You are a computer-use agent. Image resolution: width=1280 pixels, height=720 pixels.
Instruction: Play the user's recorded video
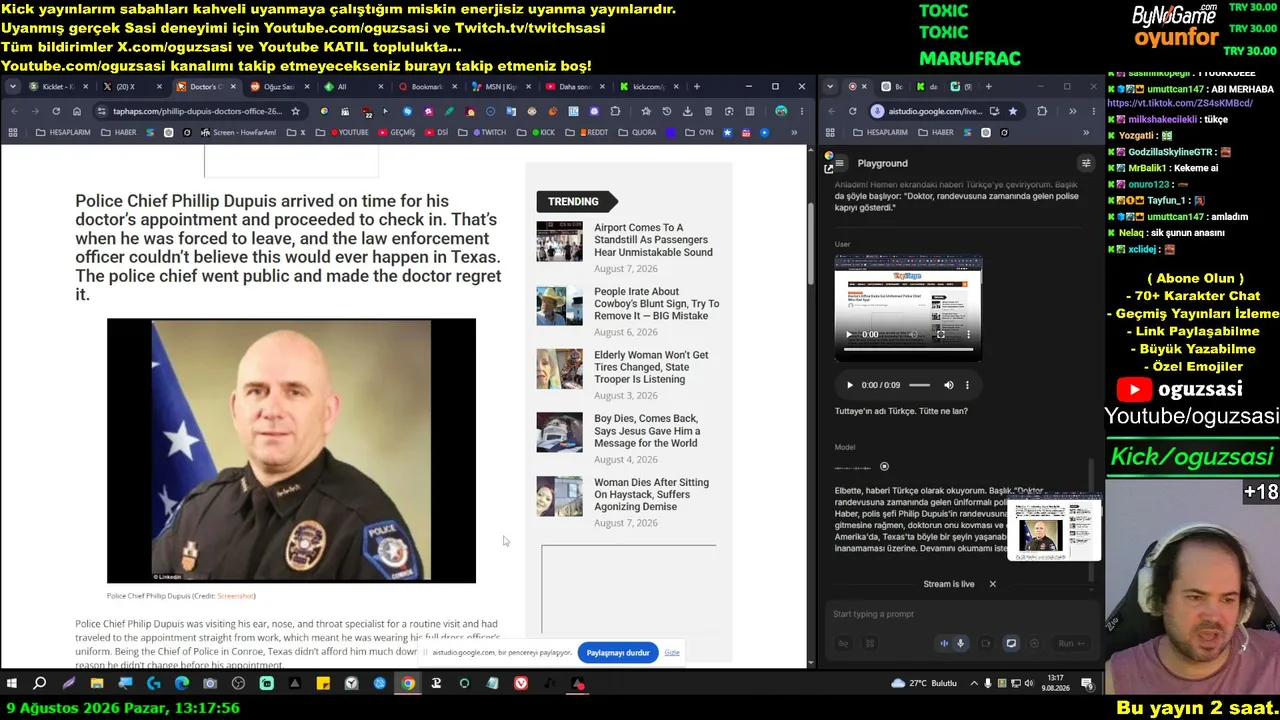[x=850, y=335]
